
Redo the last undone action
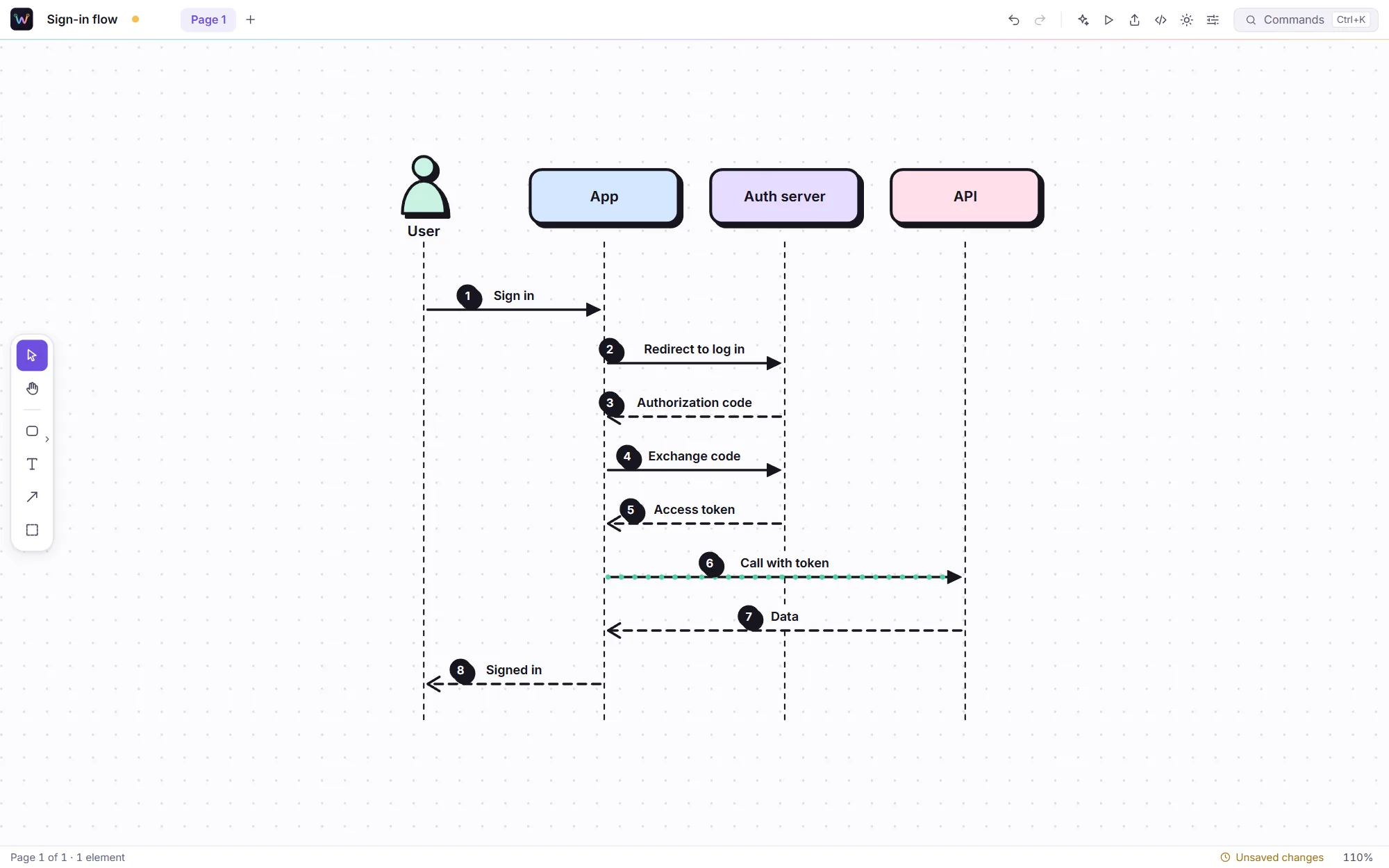(x=1040, y=20)
